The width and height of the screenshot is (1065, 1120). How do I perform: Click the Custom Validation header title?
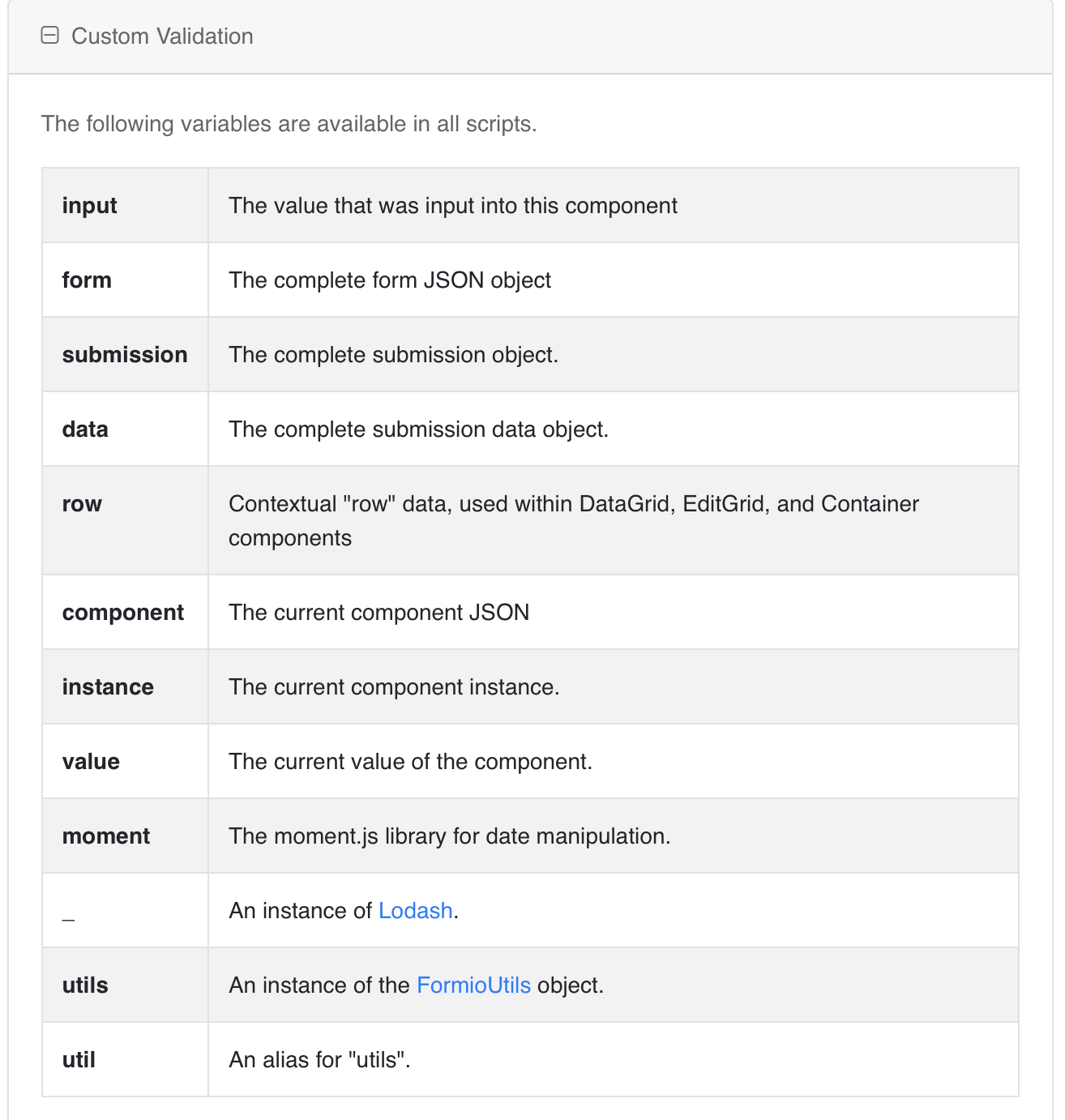pyautogui.click(x=162, y=36)
